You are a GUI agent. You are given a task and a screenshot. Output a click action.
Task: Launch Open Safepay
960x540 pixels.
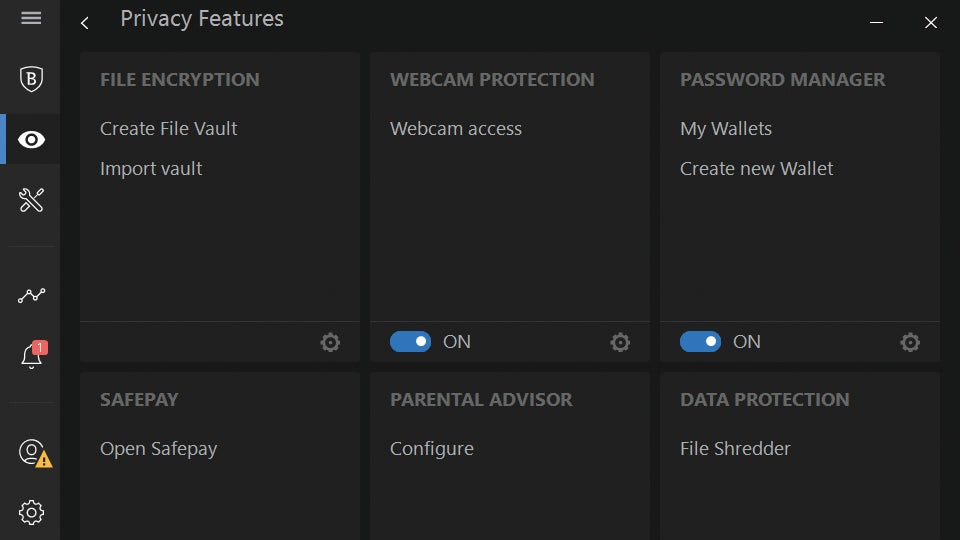pos(158,449)
